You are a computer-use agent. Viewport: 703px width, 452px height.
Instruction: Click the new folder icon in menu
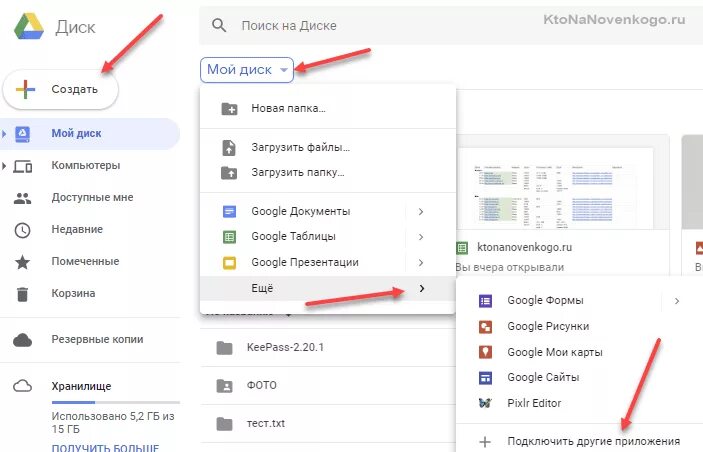point(229,109)
